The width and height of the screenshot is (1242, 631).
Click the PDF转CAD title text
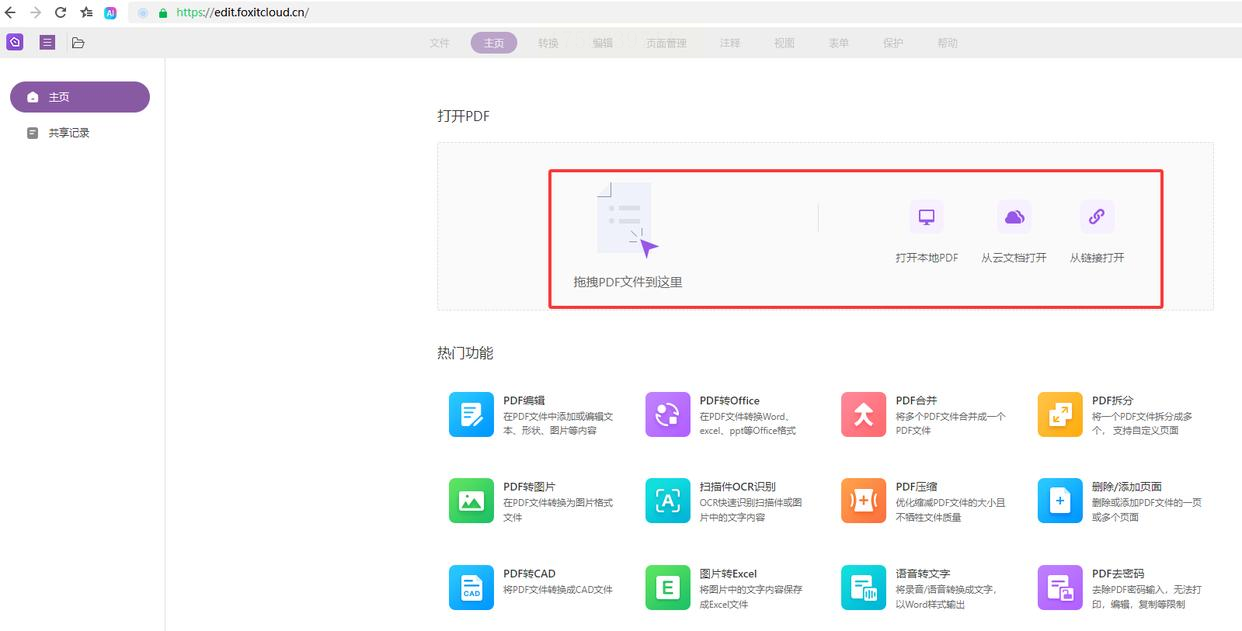click(529, 574)
